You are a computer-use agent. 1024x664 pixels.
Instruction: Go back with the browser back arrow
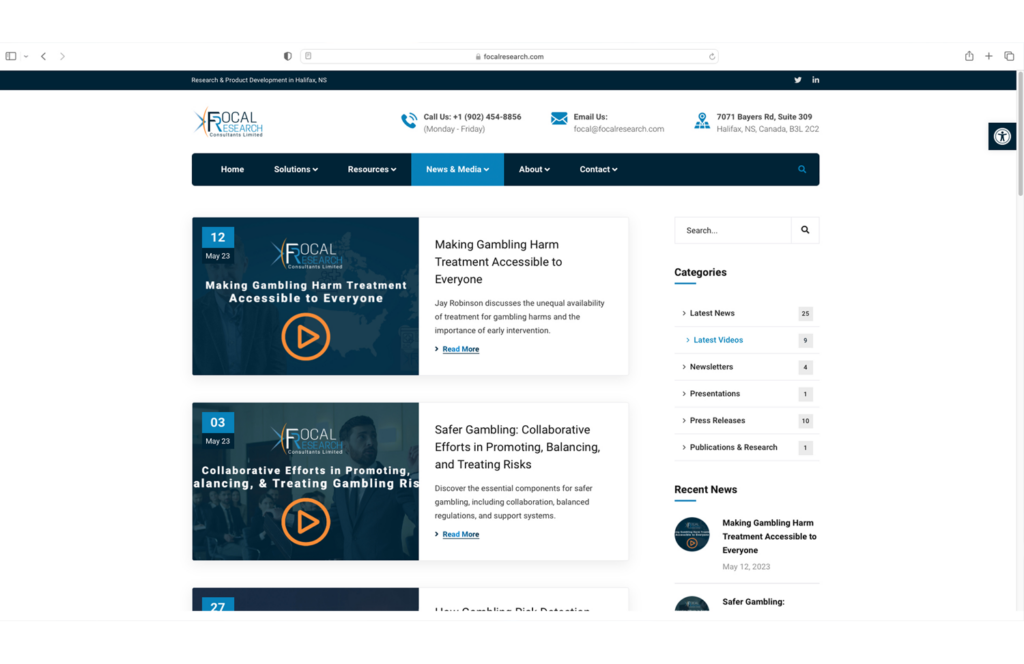click(43, 56)
